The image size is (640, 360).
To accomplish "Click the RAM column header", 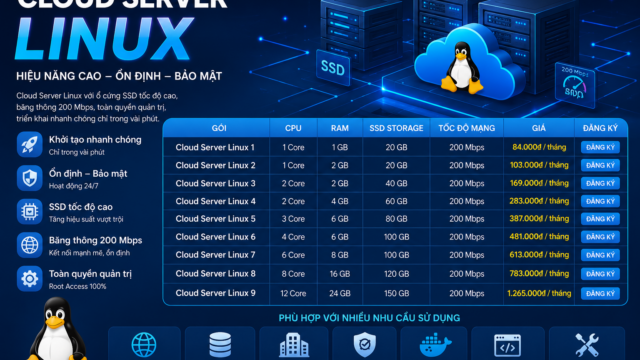I will [x=340, y=128].
